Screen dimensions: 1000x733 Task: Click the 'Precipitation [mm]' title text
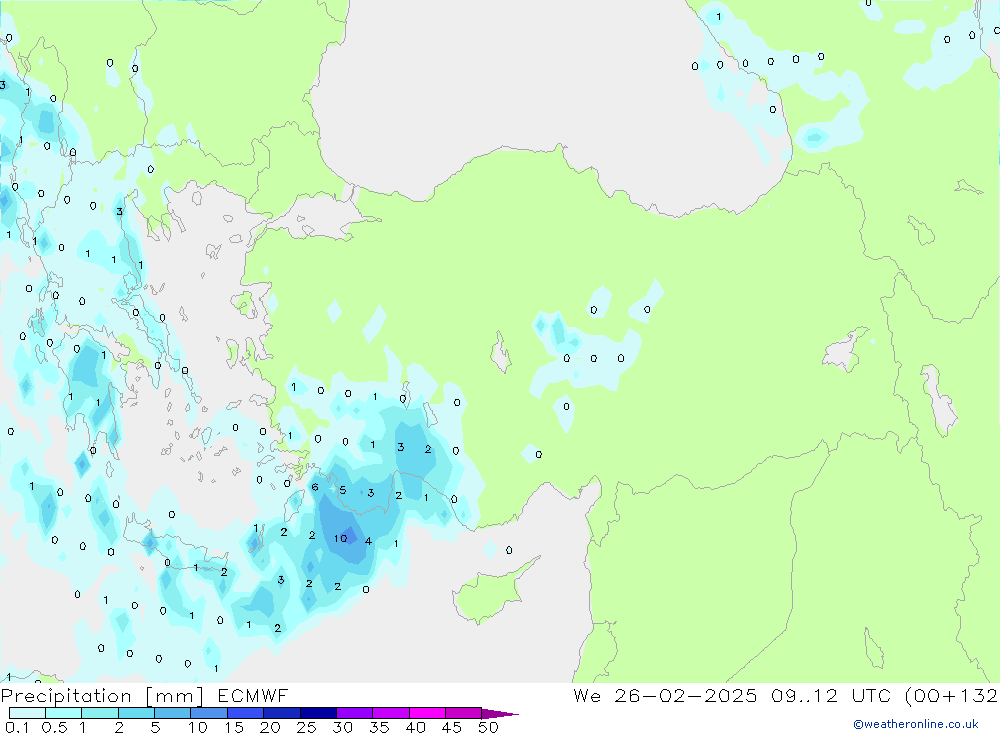click(103, 696)
